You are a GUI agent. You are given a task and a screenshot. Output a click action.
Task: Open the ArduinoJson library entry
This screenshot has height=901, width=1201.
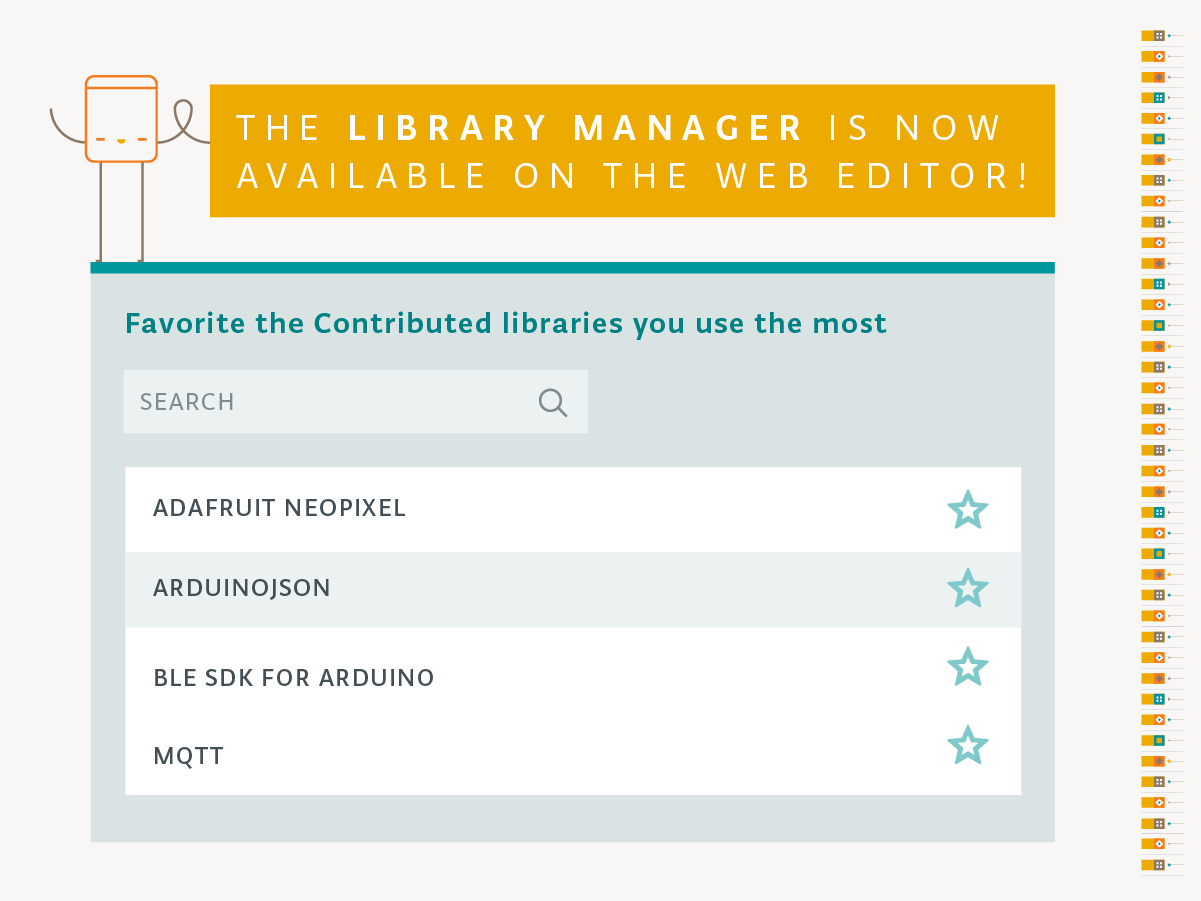click(x=241, y=588)
